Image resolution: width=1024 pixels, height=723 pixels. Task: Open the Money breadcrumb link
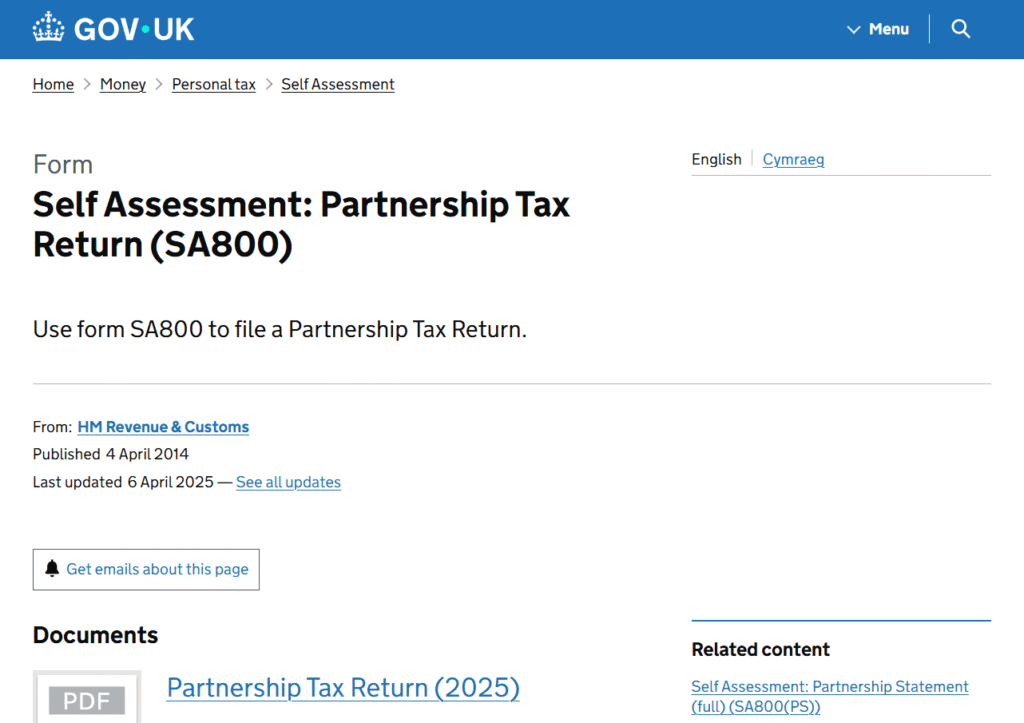123,85
